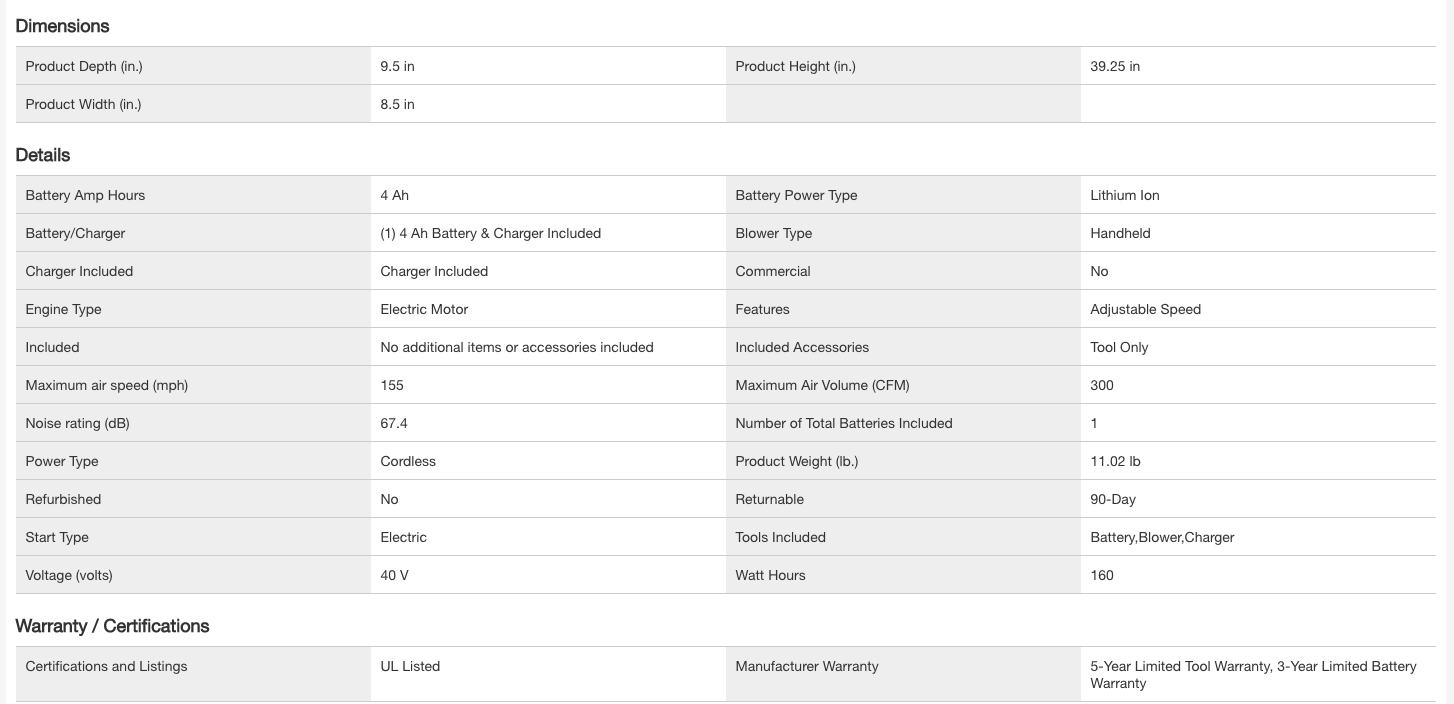Click the 67.4 noise rating value
The image size is (1454, 704).
(x=394, y=424)
